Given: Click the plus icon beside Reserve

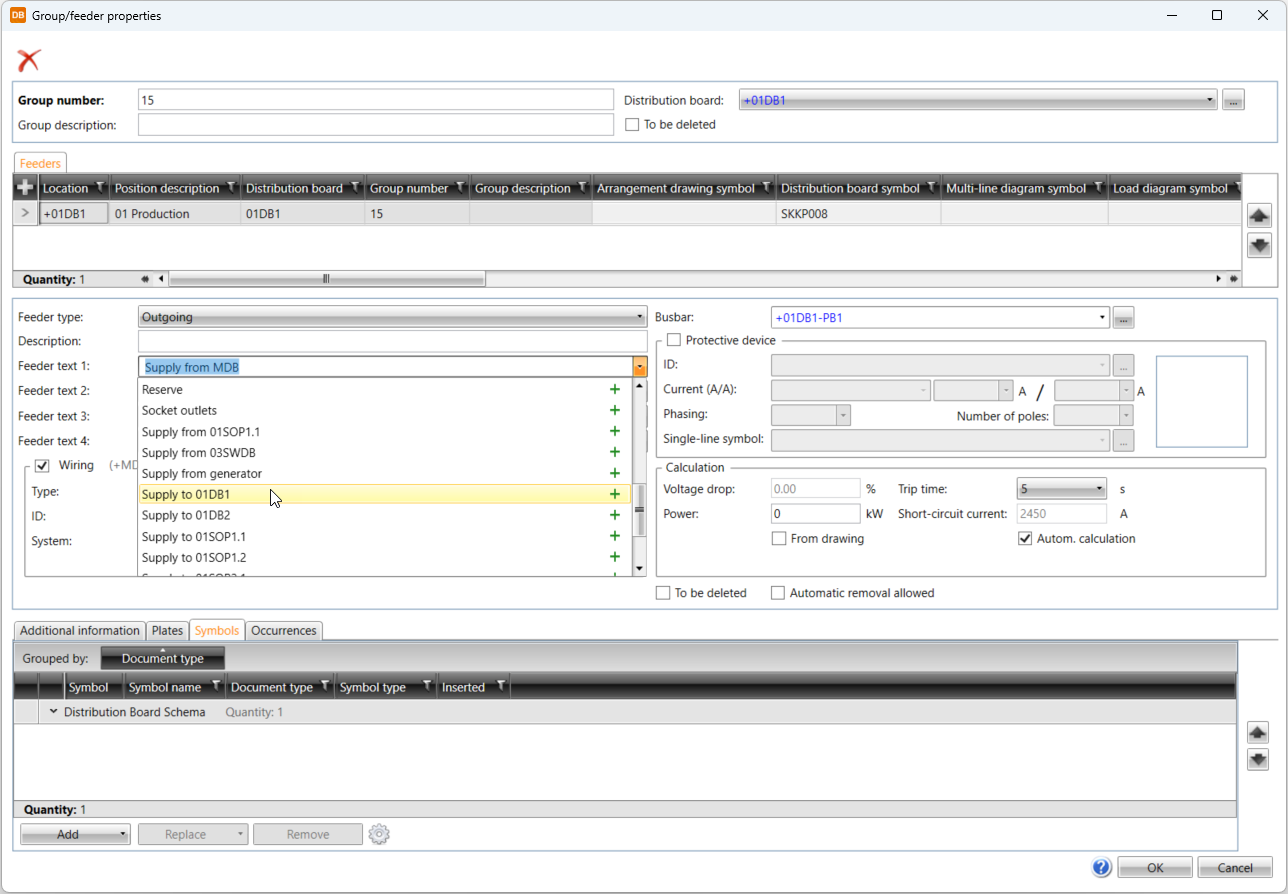Looking at the screenshot, I should click(615, 390).
